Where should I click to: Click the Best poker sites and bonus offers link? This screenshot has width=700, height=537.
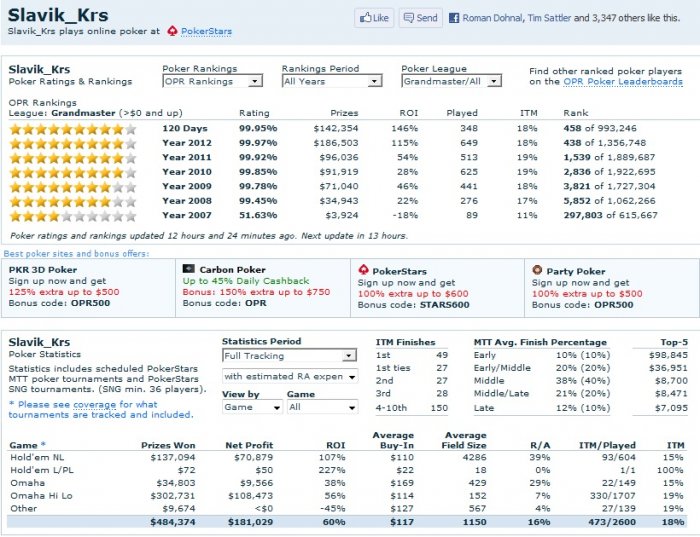pyautogui.click(x=76, y=254)
